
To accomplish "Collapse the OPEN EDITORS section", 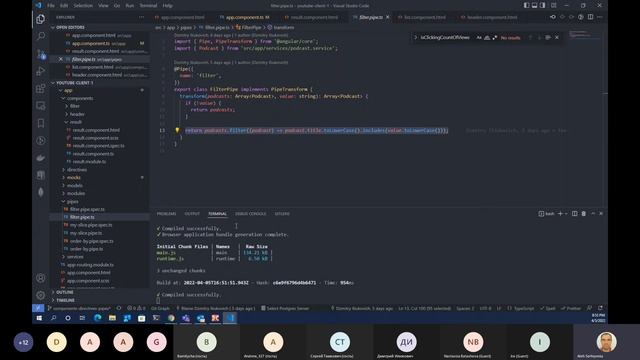I will pyautogui.click(x=53, y=27).
